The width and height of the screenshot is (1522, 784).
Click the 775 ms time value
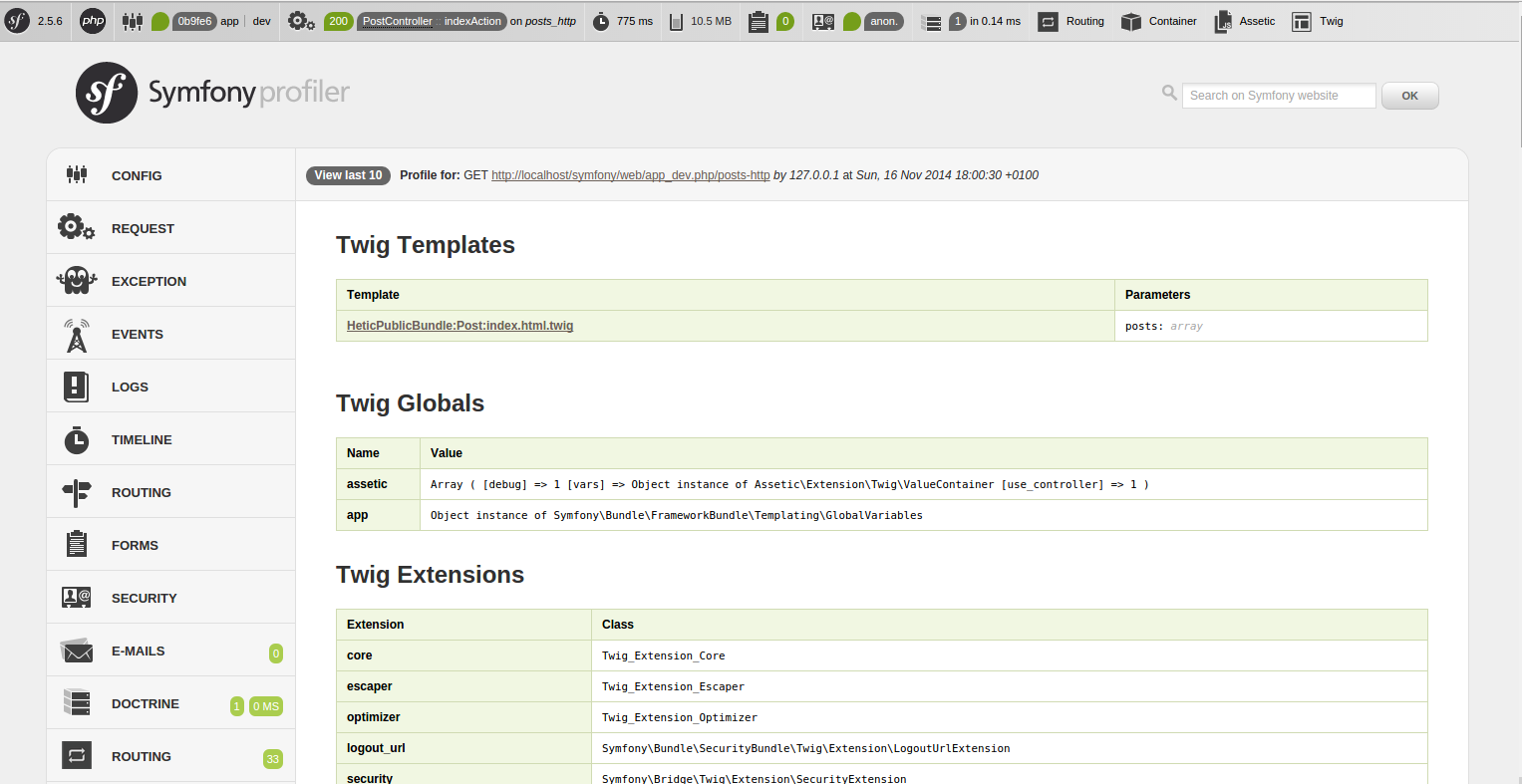pyautogui.click(x=635, y=21)
